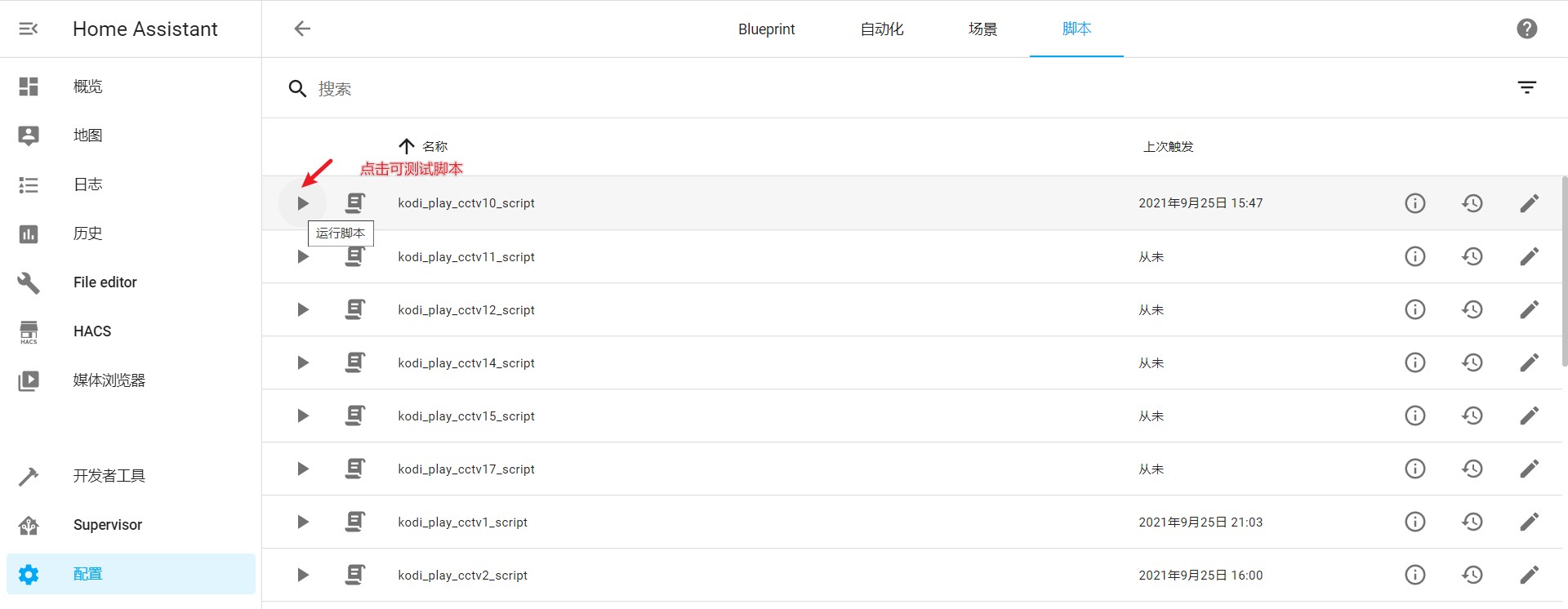This screenshot has height=609, width=1568.
Task: Run the kodi_play_cctv10_script script
Action: coord(303,203)
